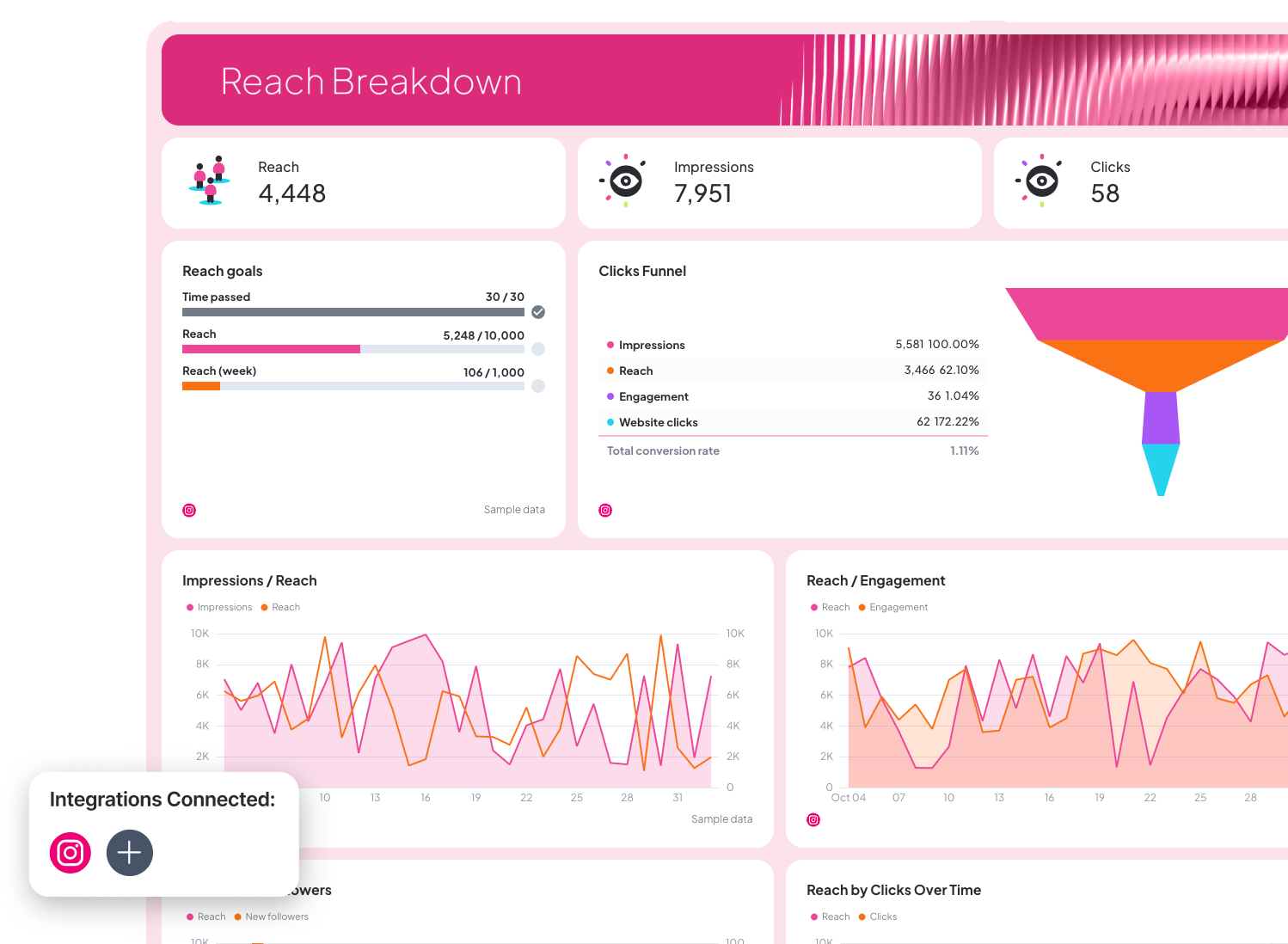Click the Sample data link in Reach goals
Image resolution: width=1288 pixels, height=944 pixels.
514,509
